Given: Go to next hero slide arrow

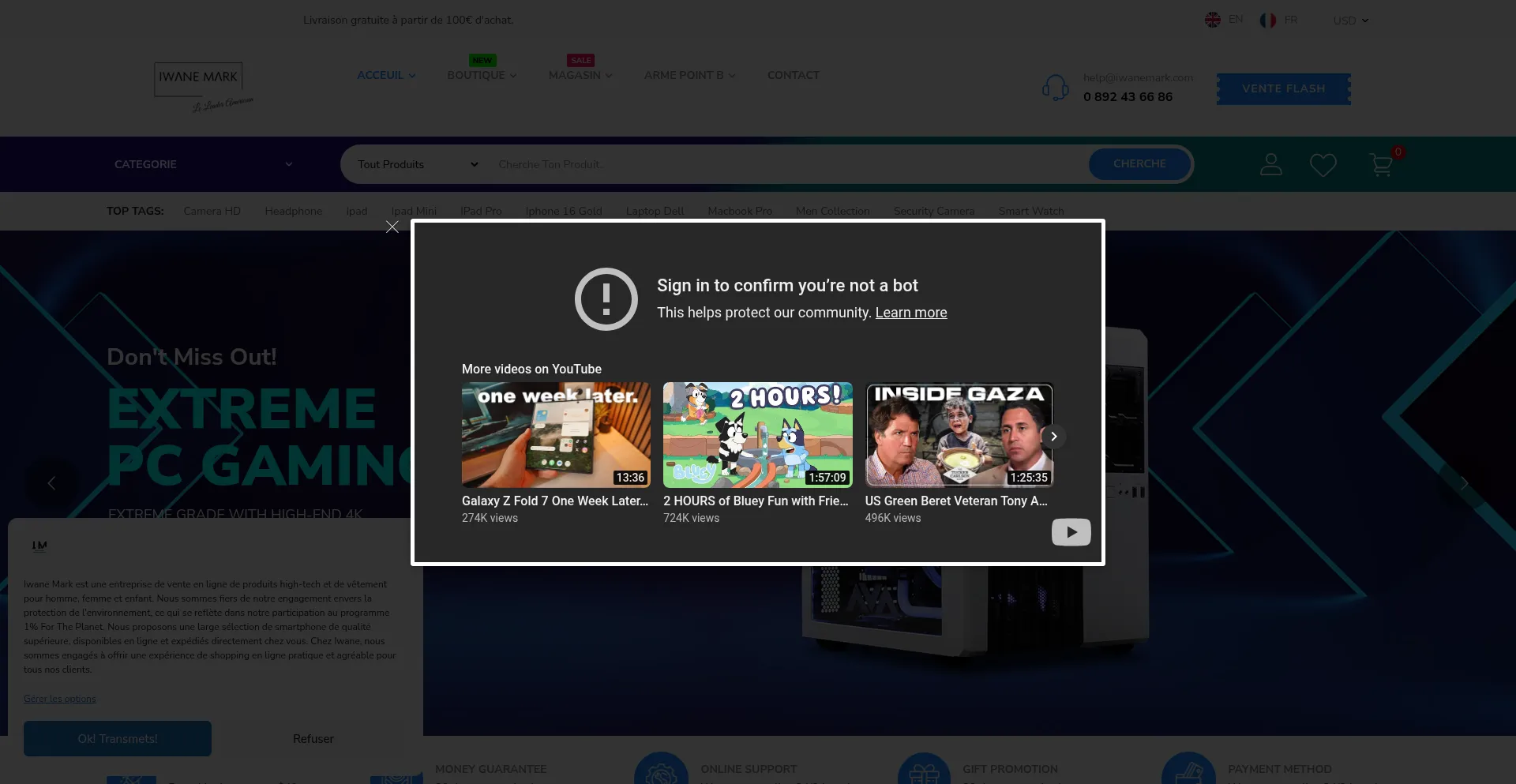Looking at the screenshot, I should [x=1464, y=483].
